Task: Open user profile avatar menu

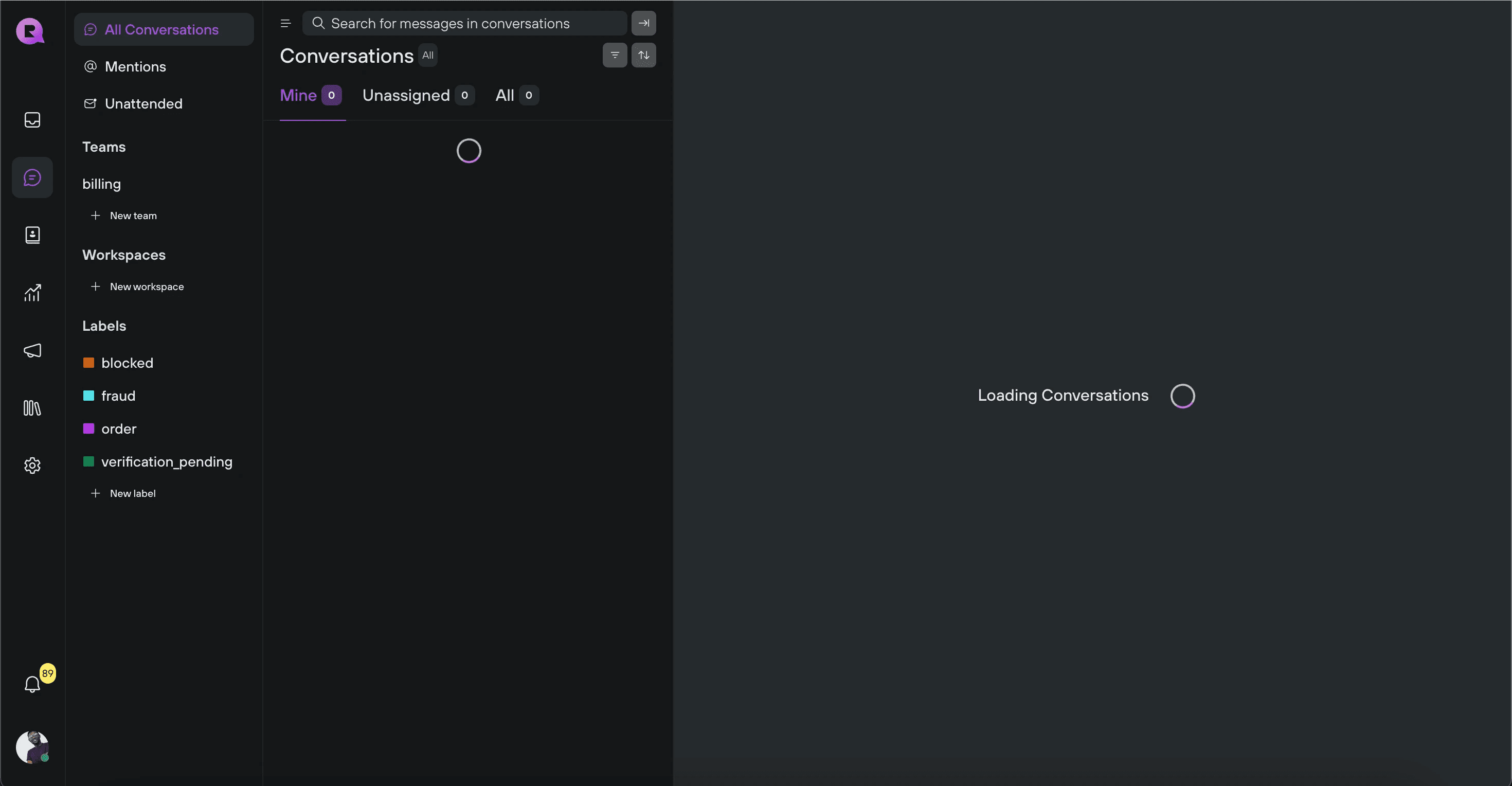Action: point(32,747)
